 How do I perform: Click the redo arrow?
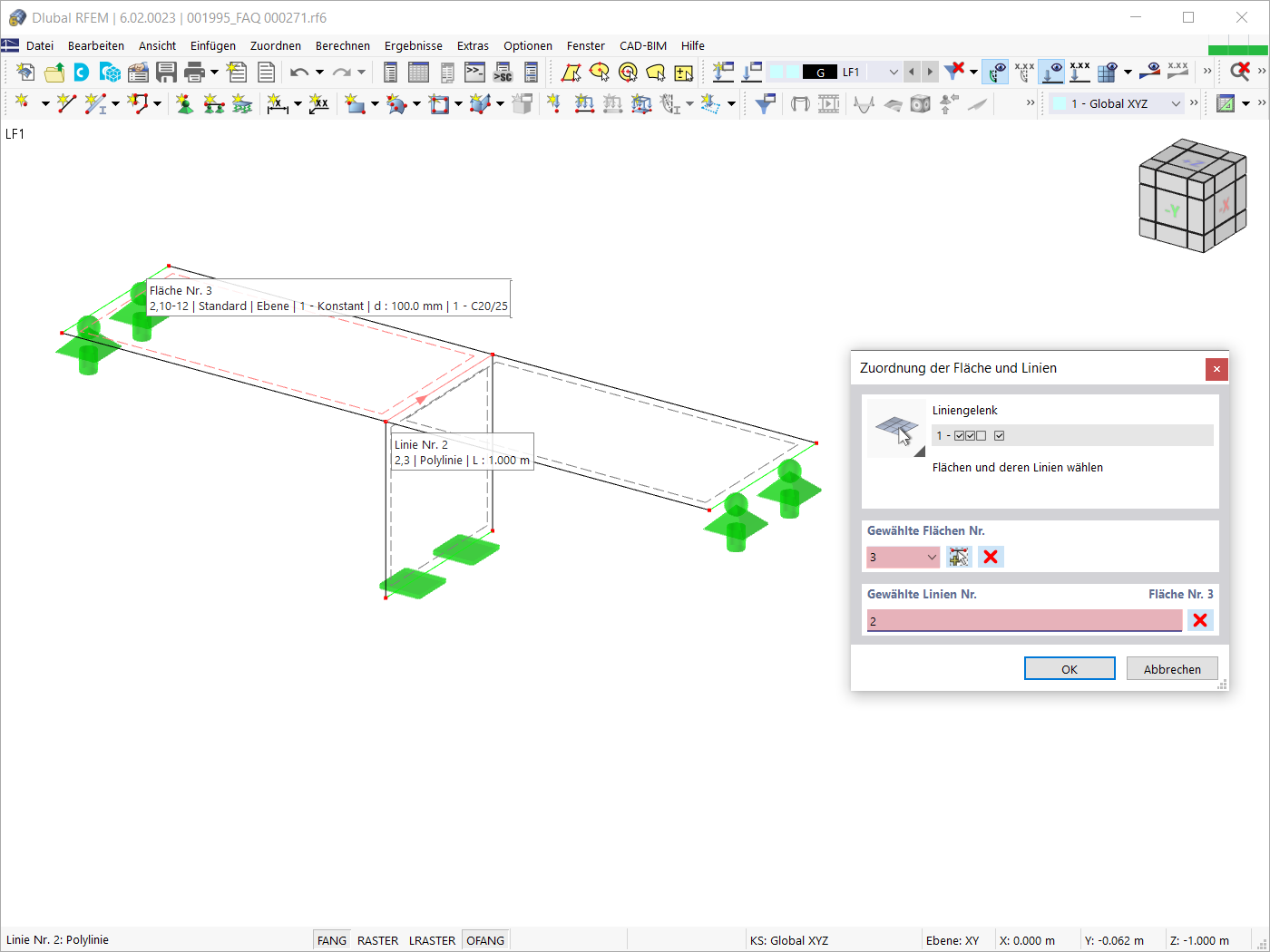click(341, 72)
